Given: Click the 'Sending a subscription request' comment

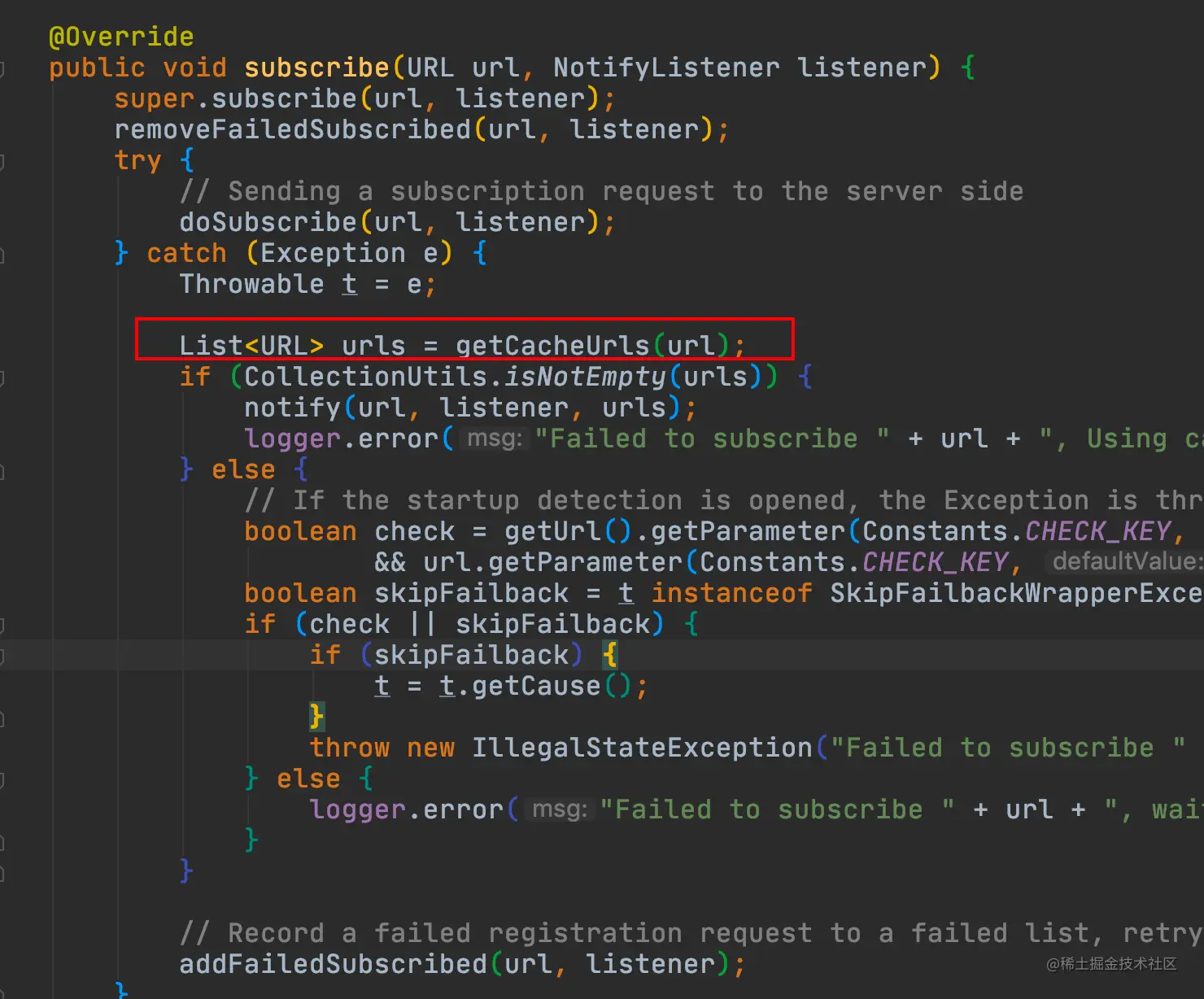Looking at the screenshot, I should click(x=601, y=191).
